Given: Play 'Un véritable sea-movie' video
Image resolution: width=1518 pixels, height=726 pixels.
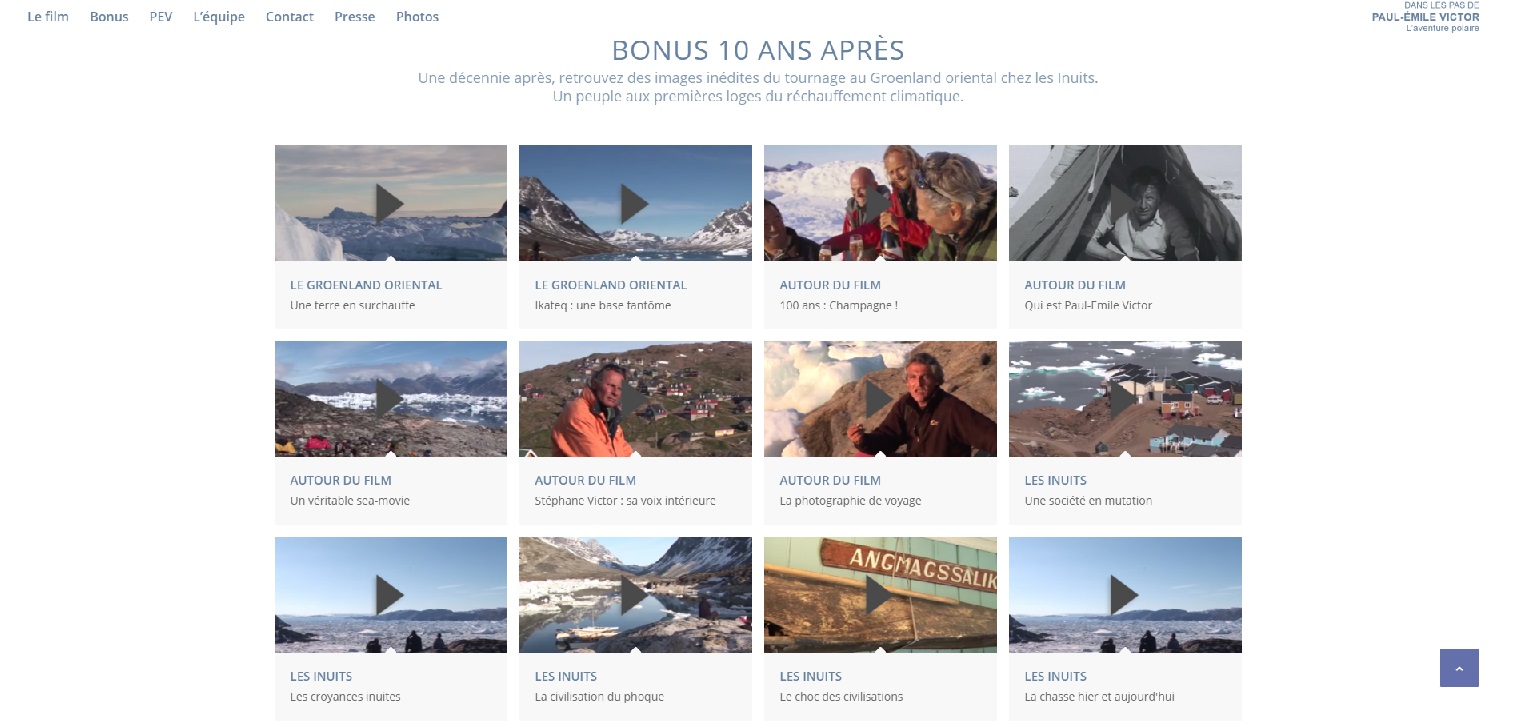Looking at the screenshot, I should pyautogui.click(x=390, y=400).
